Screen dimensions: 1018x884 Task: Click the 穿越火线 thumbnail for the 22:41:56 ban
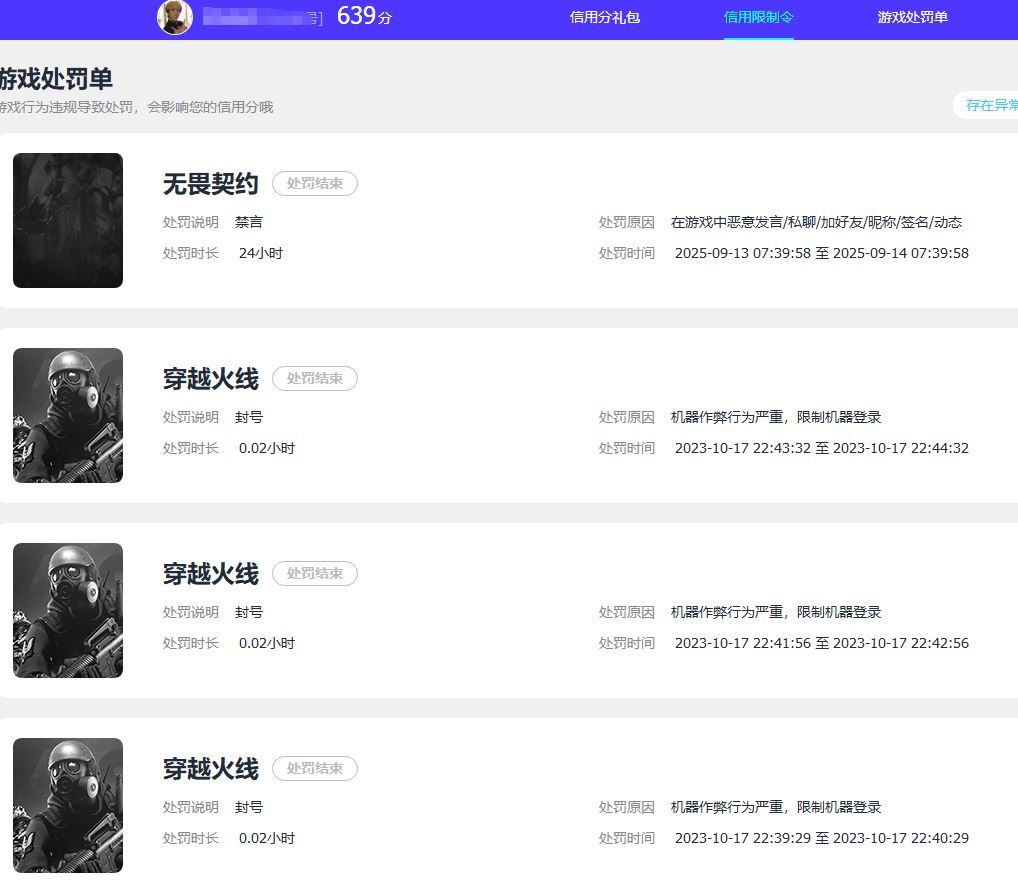coord(68,610)
